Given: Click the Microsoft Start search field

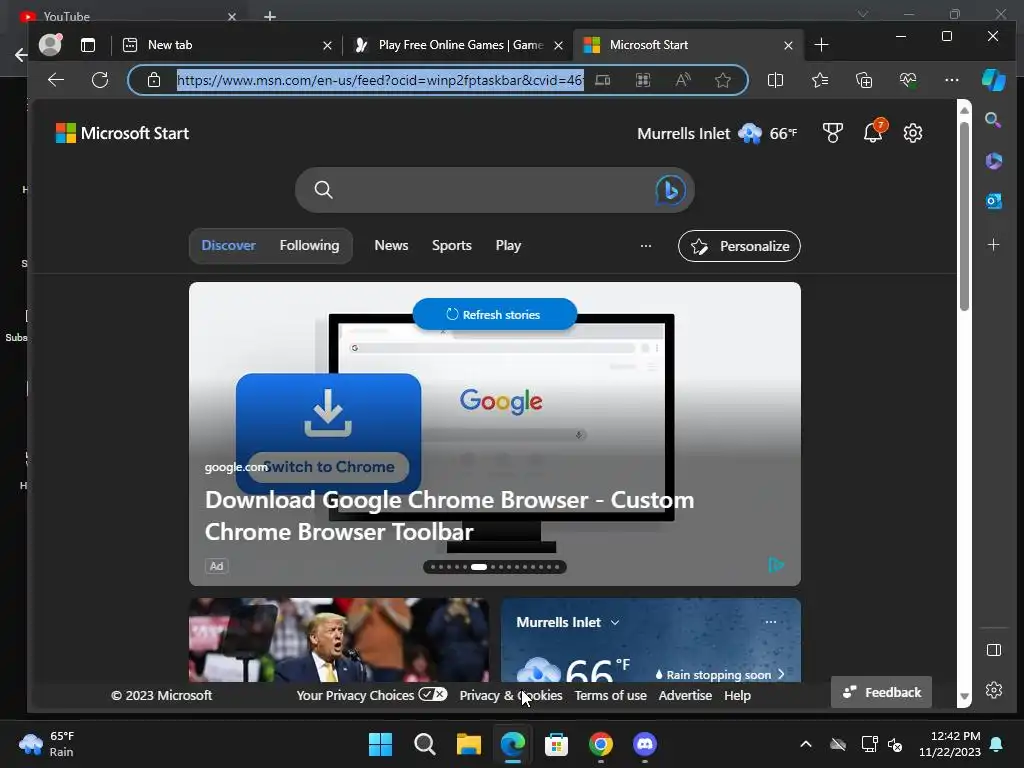Looking at the screenshot, I should tap(495, 190).
